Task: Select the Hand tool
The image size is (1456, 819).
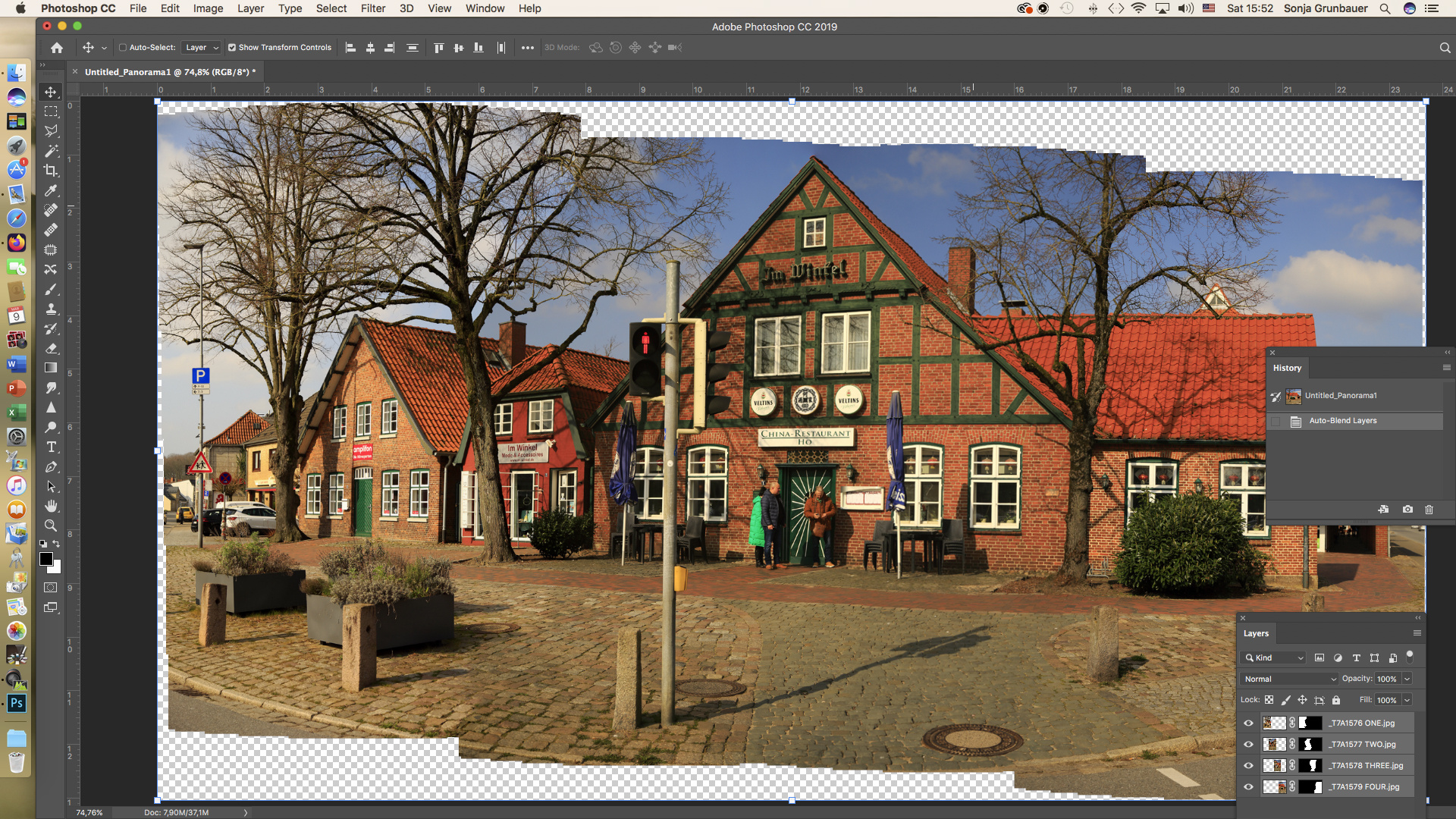Action: click(51, 506)
